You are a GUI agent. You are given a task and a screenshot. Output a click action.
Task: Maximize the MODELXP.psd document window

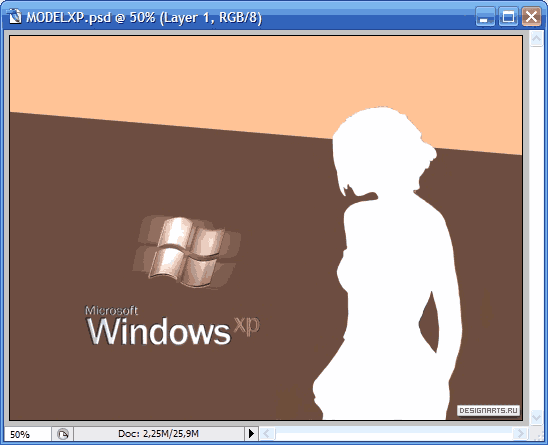pos(508,16)
